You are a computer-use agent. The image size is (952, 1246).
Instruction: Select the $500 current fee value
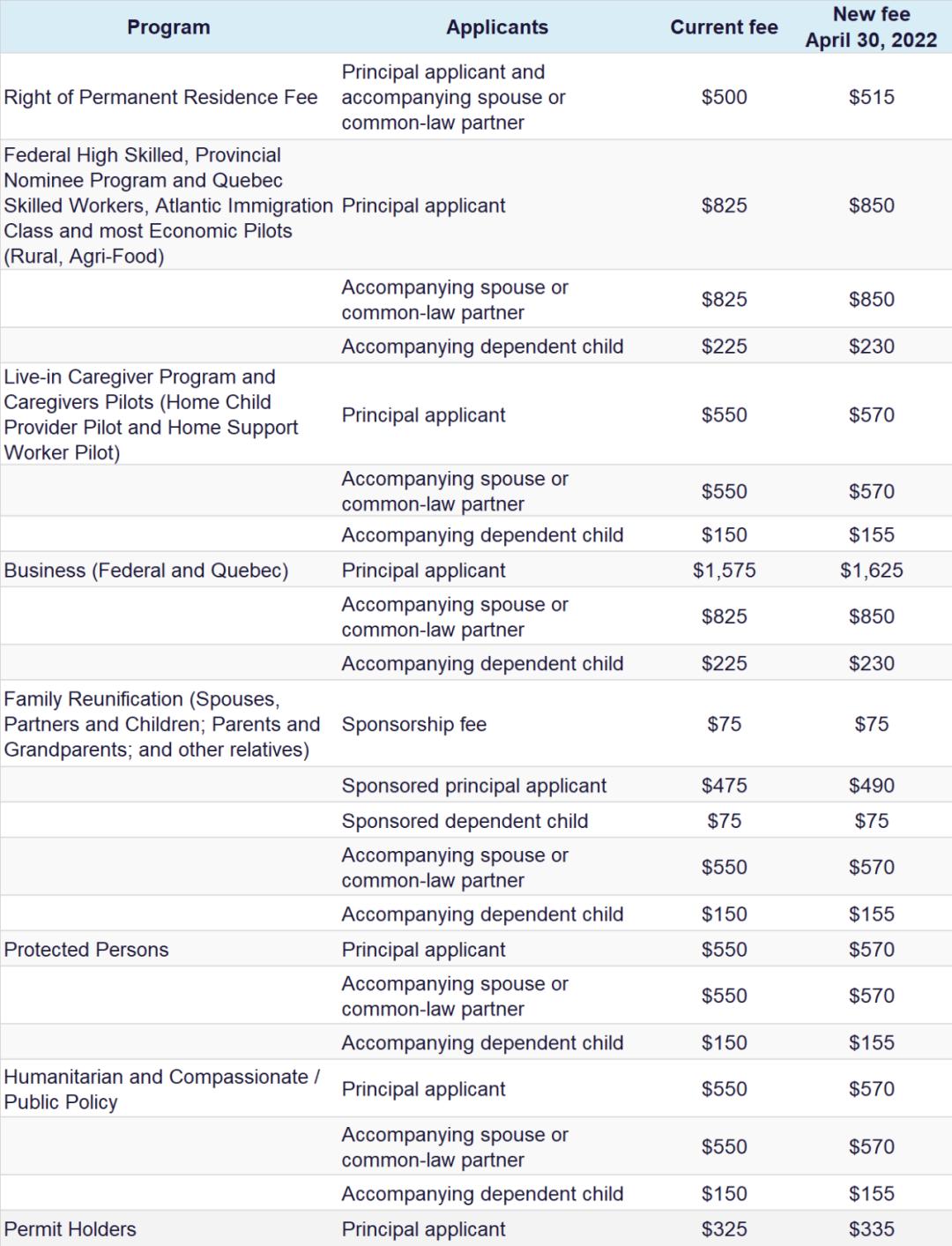click(724, 97)
